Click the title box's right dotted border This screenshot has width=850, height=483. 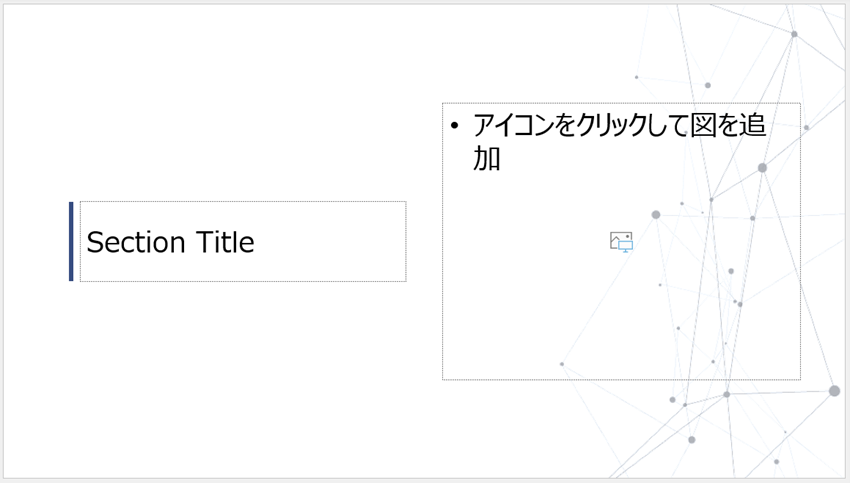406,241
